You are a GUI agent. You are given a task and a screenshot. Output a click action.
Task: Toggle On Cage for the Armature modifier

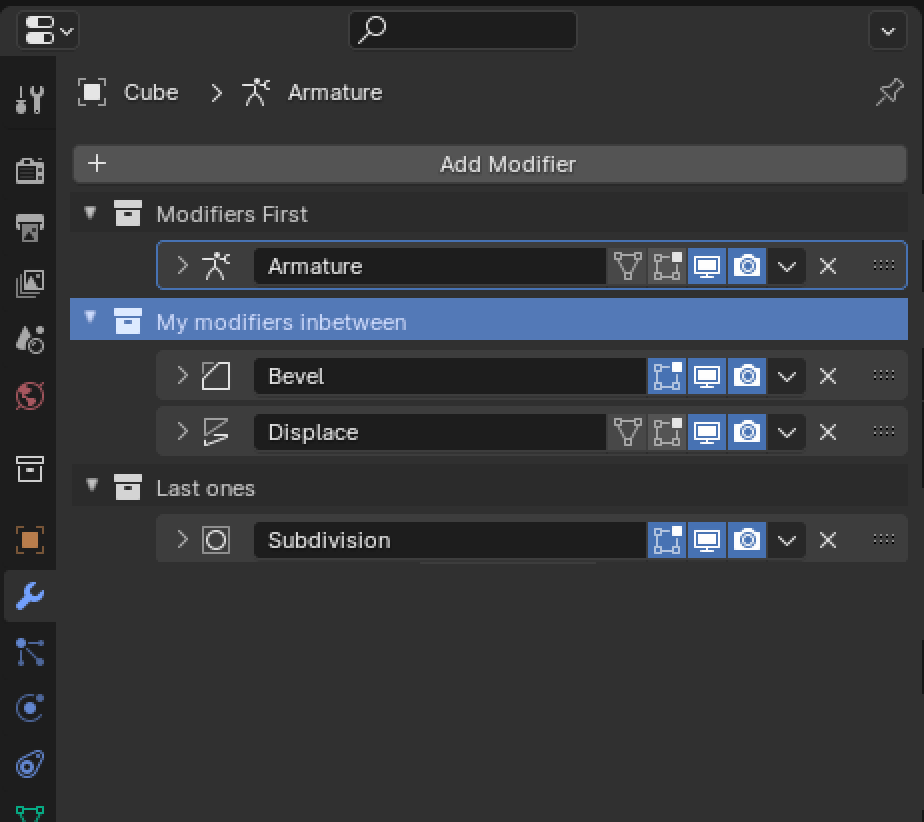coord(627,266)
